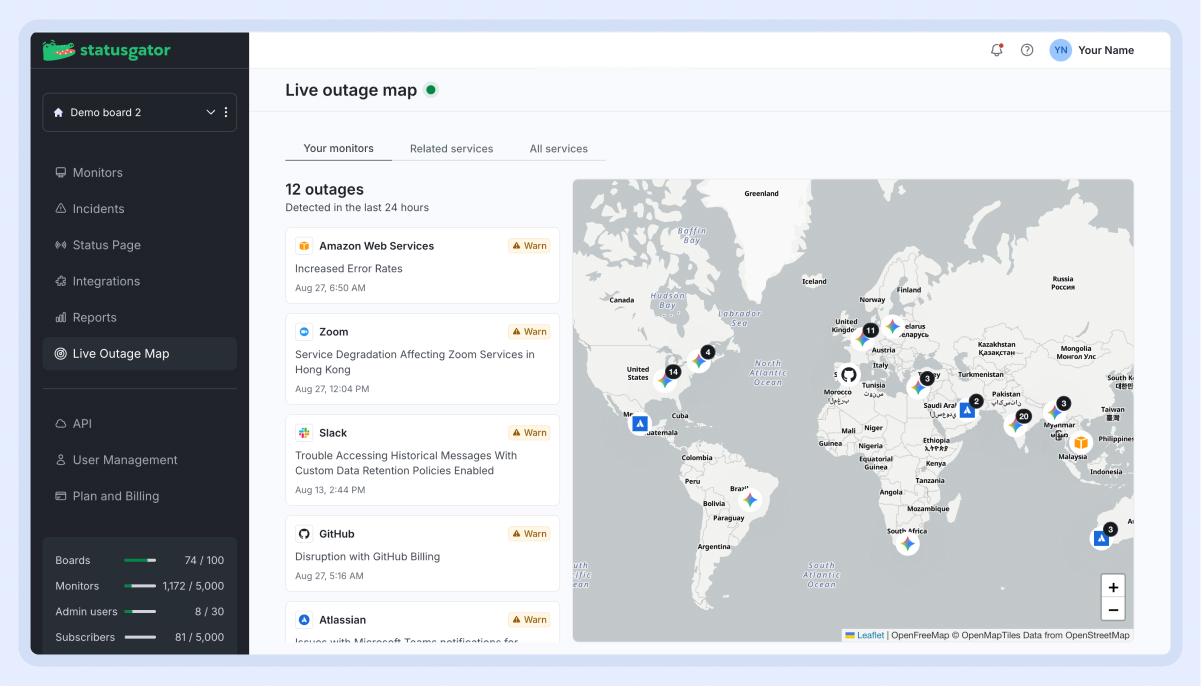Click the Boards usage bar
This screenshot has width=1201, height=686.
[140, 560]
